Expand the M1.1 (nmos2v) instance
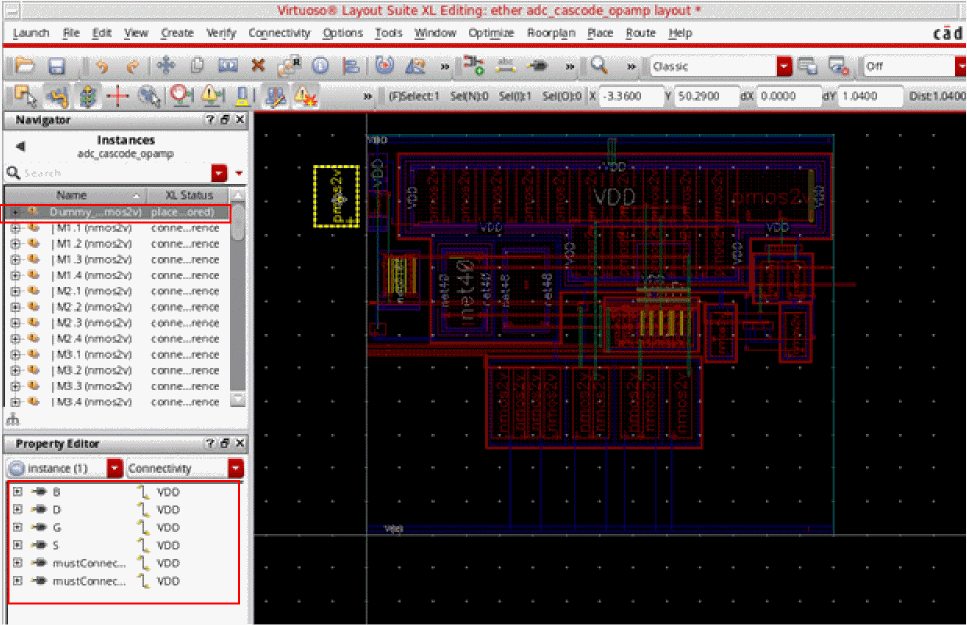Screen dimensions: 967x625 [x=15, y=228]
